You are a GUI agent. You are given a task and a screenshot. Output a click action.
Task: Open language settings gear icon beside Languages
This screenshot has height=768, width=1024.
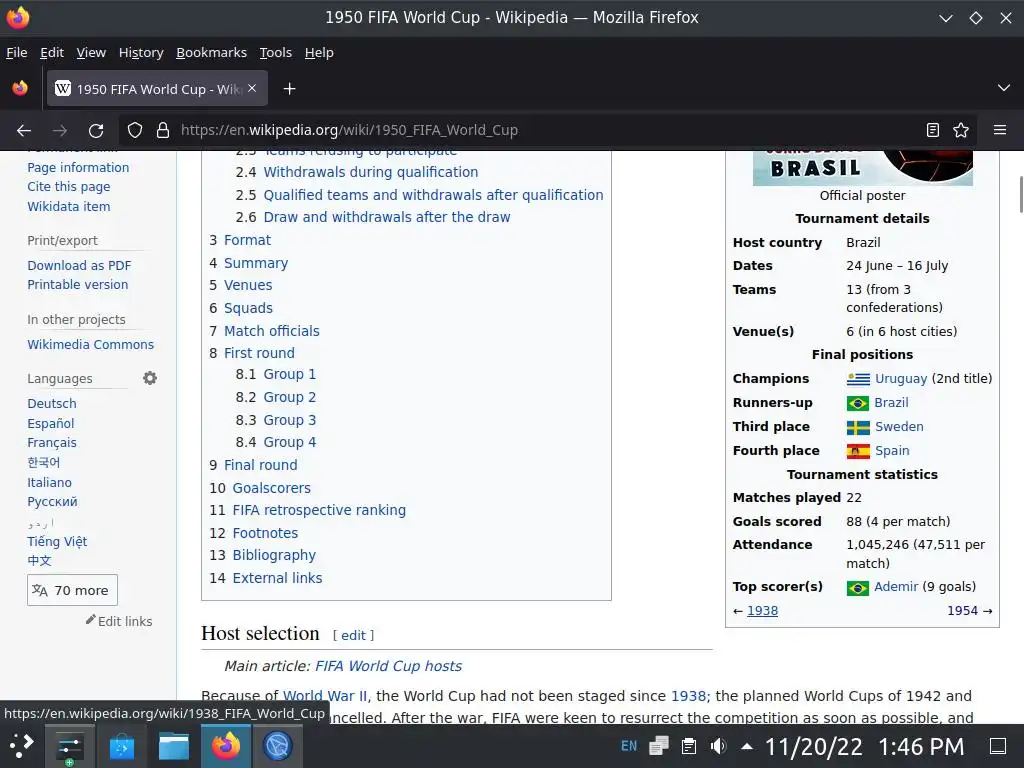coord(150,378)
